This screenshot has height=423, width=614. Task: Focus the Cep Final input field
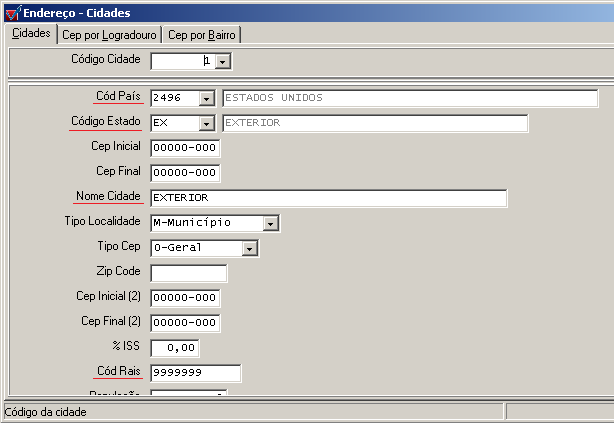pyautogui.click(x=185, y=173)
